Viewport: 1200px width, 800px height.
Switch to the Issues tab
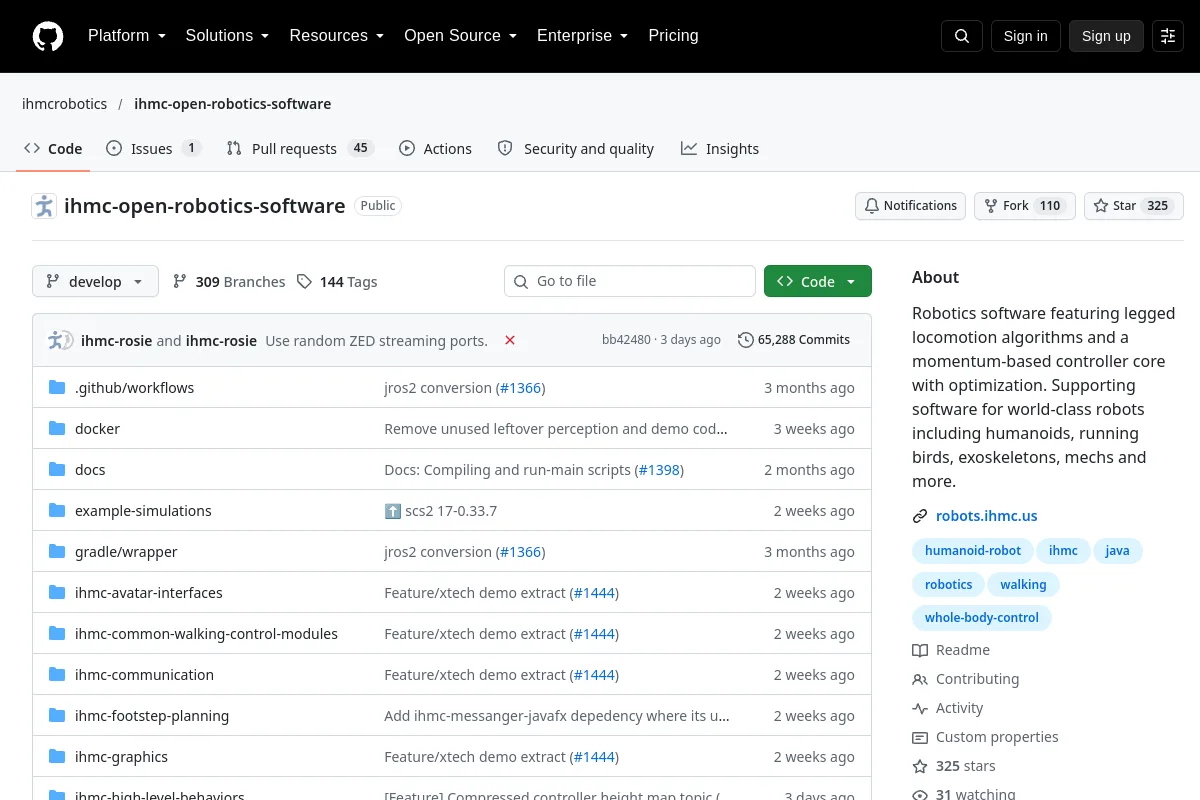(x=154, y=148)
